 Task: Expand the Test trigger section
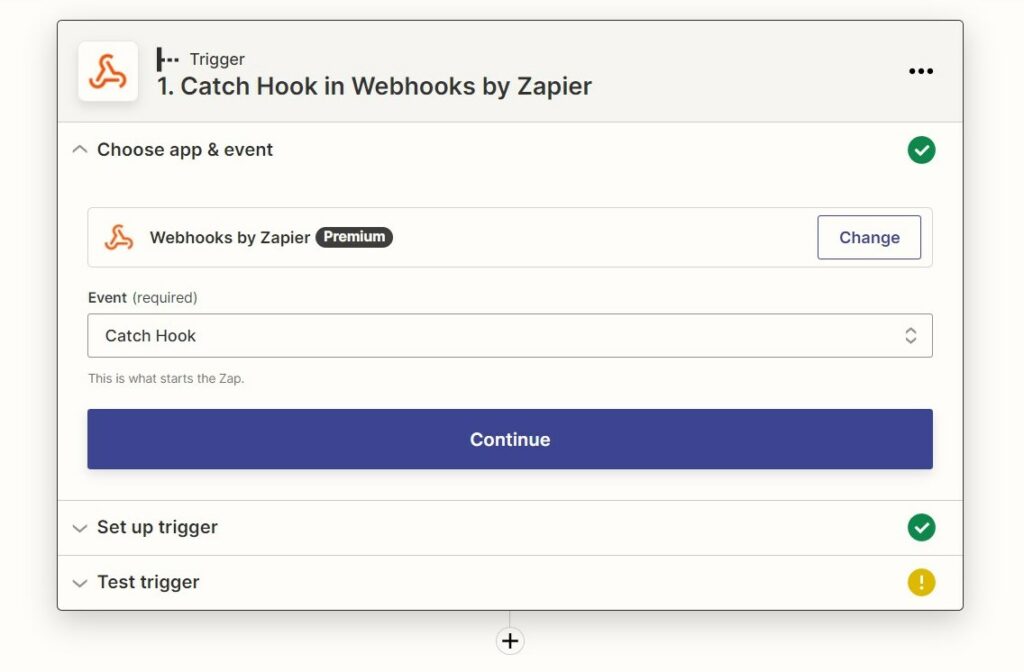tap(80, 583)
